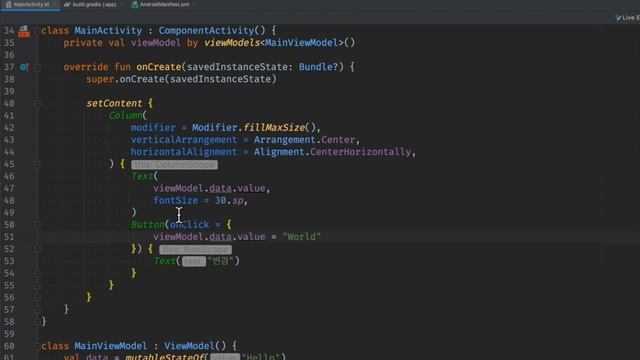
Task: Open the AndroidManifest.xml tab
Action: (164, 4)
